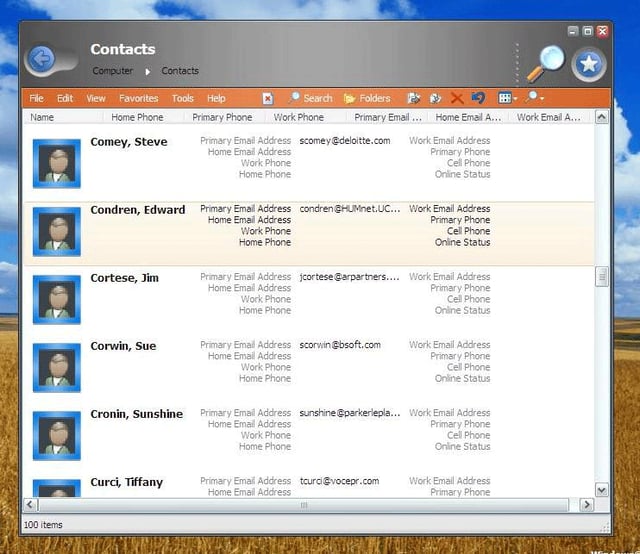Click email scorwin@bsoft.com
The image size is (640, 554).
coord(340,345)
